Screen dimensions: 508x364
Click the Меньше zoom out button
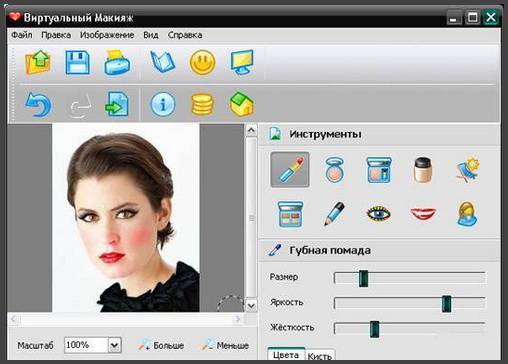[226, 346]
